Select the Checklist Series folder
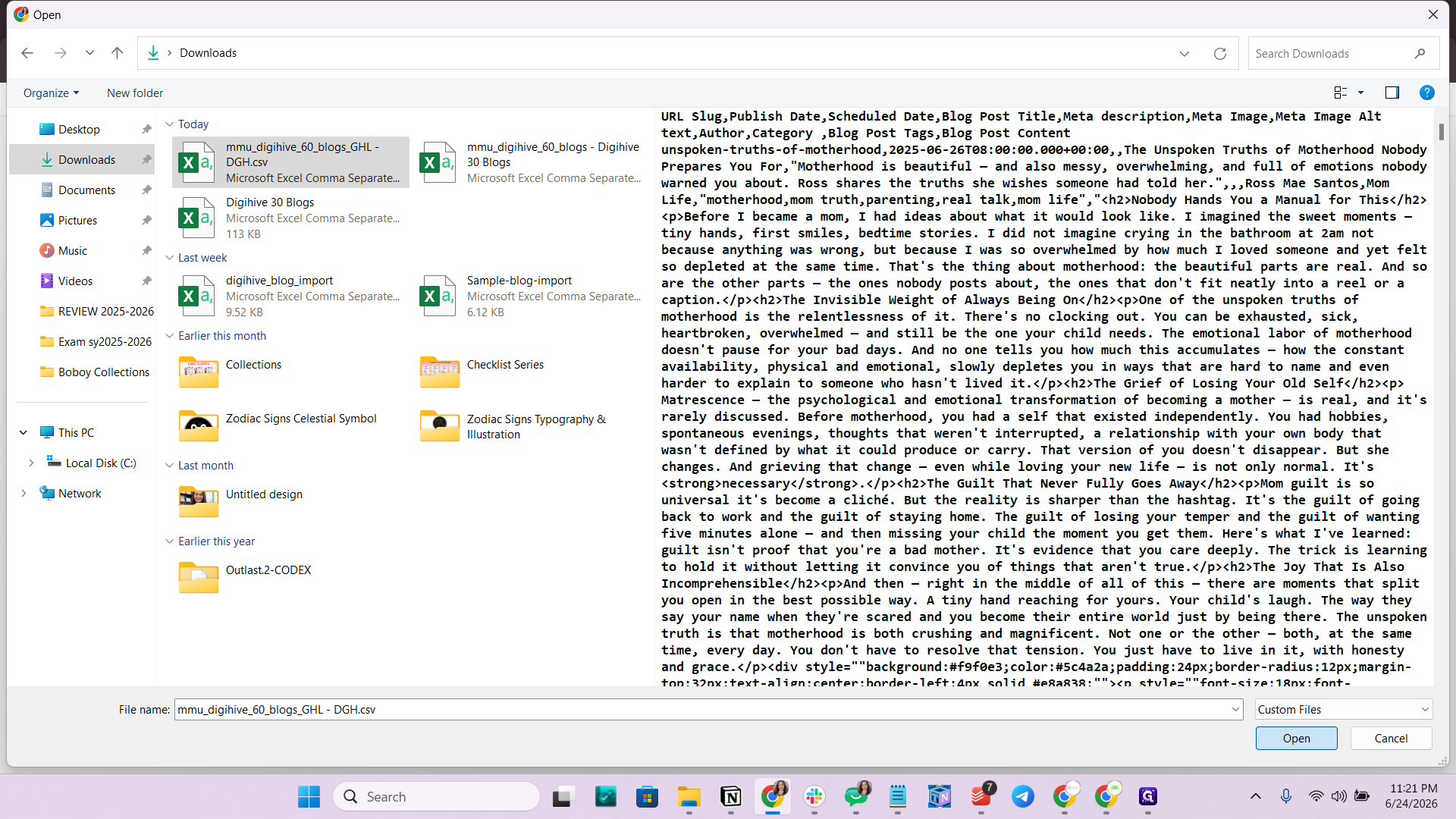Image resolution: width=1456 pixels, height=819 pixels. coord(532,372)
